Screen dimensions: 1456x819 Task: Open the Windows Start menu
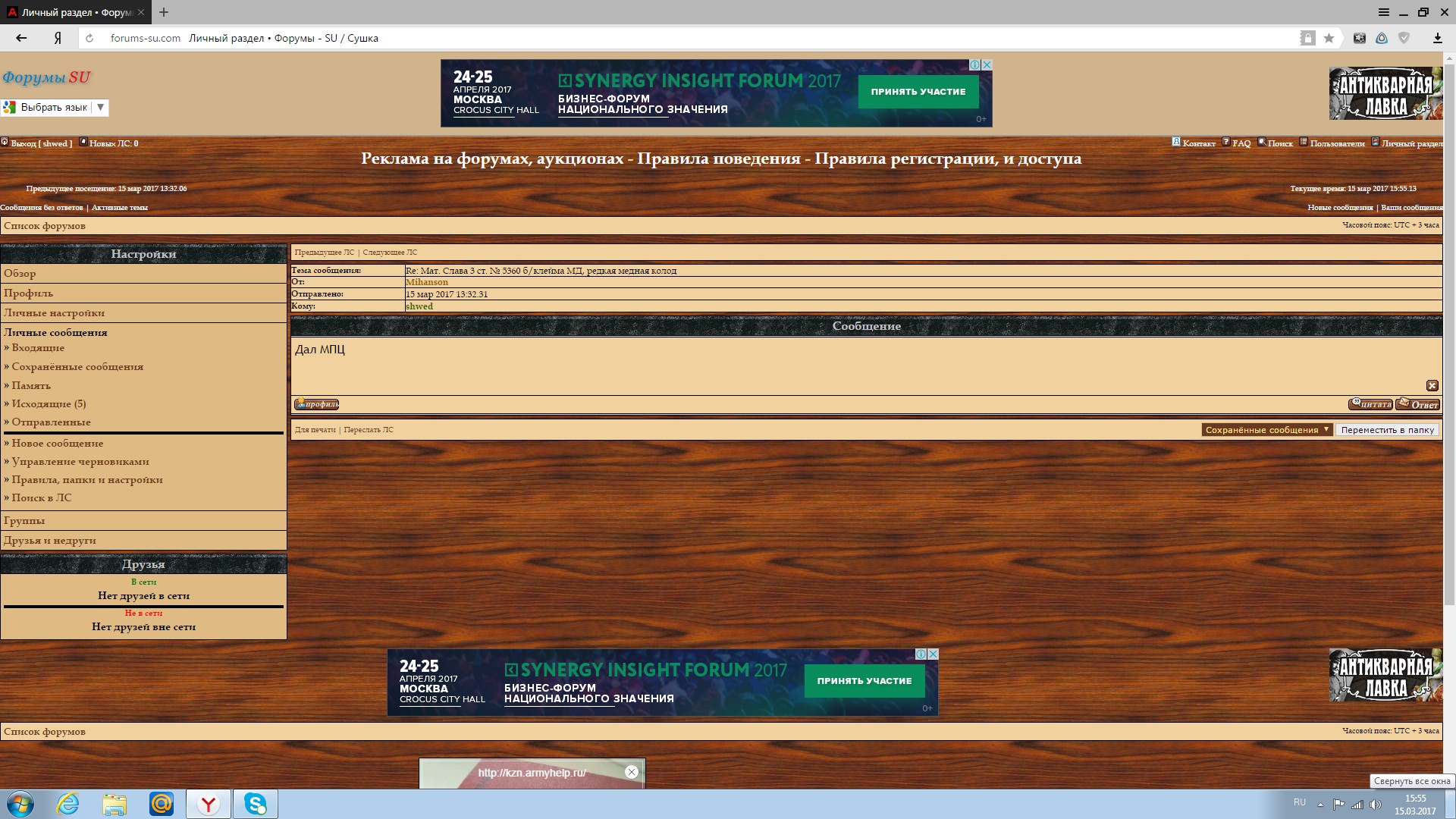(20, 804)
